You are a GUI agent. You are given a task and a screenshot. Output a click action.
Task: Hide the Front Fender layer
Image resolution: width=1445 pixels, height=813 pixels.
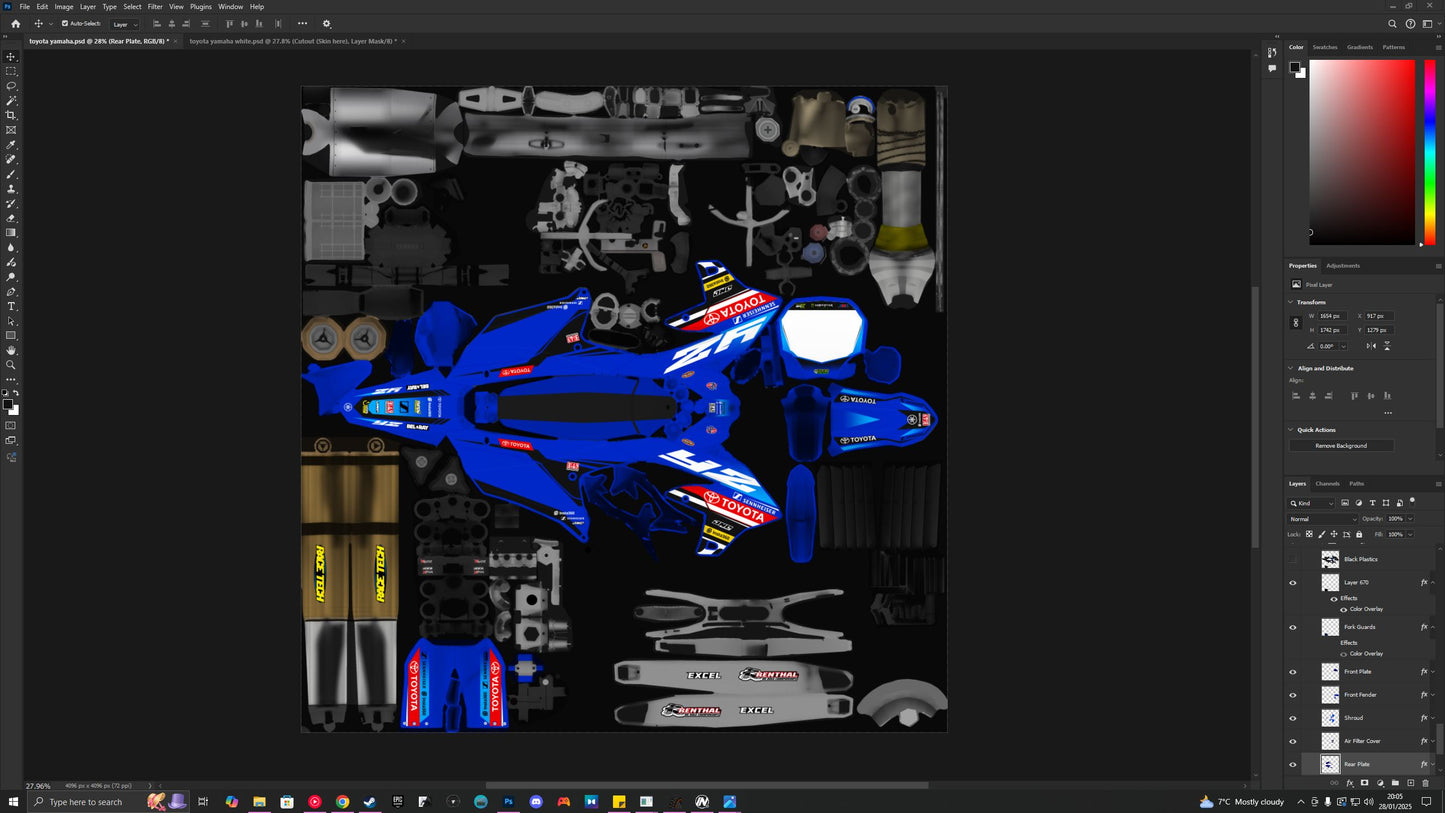tap(1292, 695)
